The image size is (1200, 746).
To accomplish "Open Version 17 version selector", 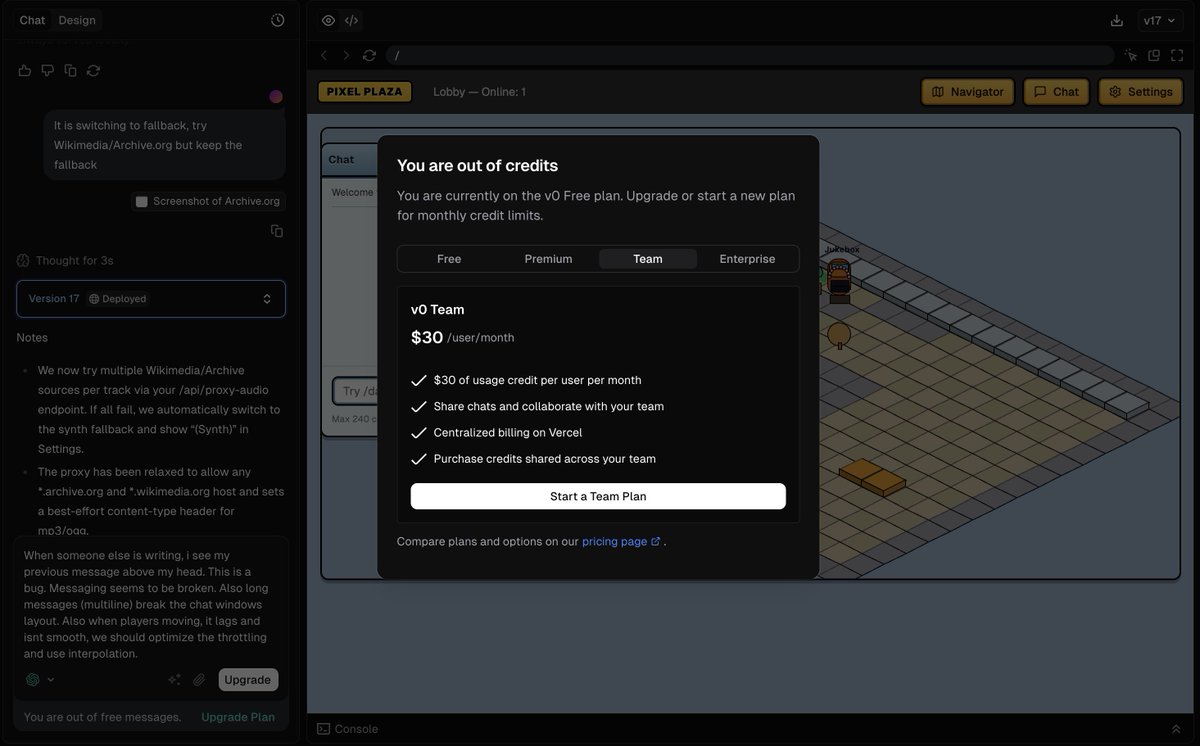I will point(151,299).
